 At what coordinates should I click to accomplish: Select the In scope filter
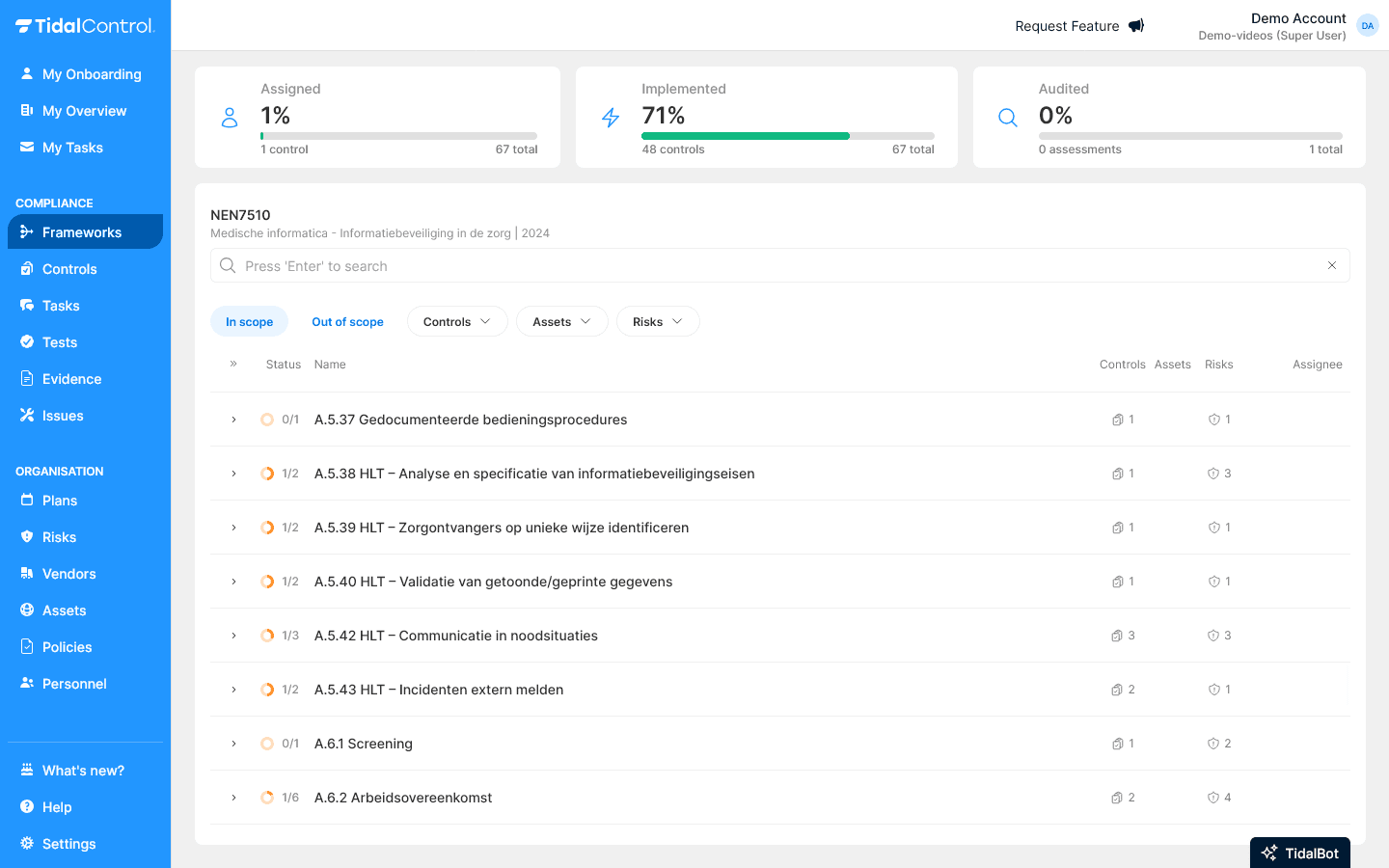point(249,321)
